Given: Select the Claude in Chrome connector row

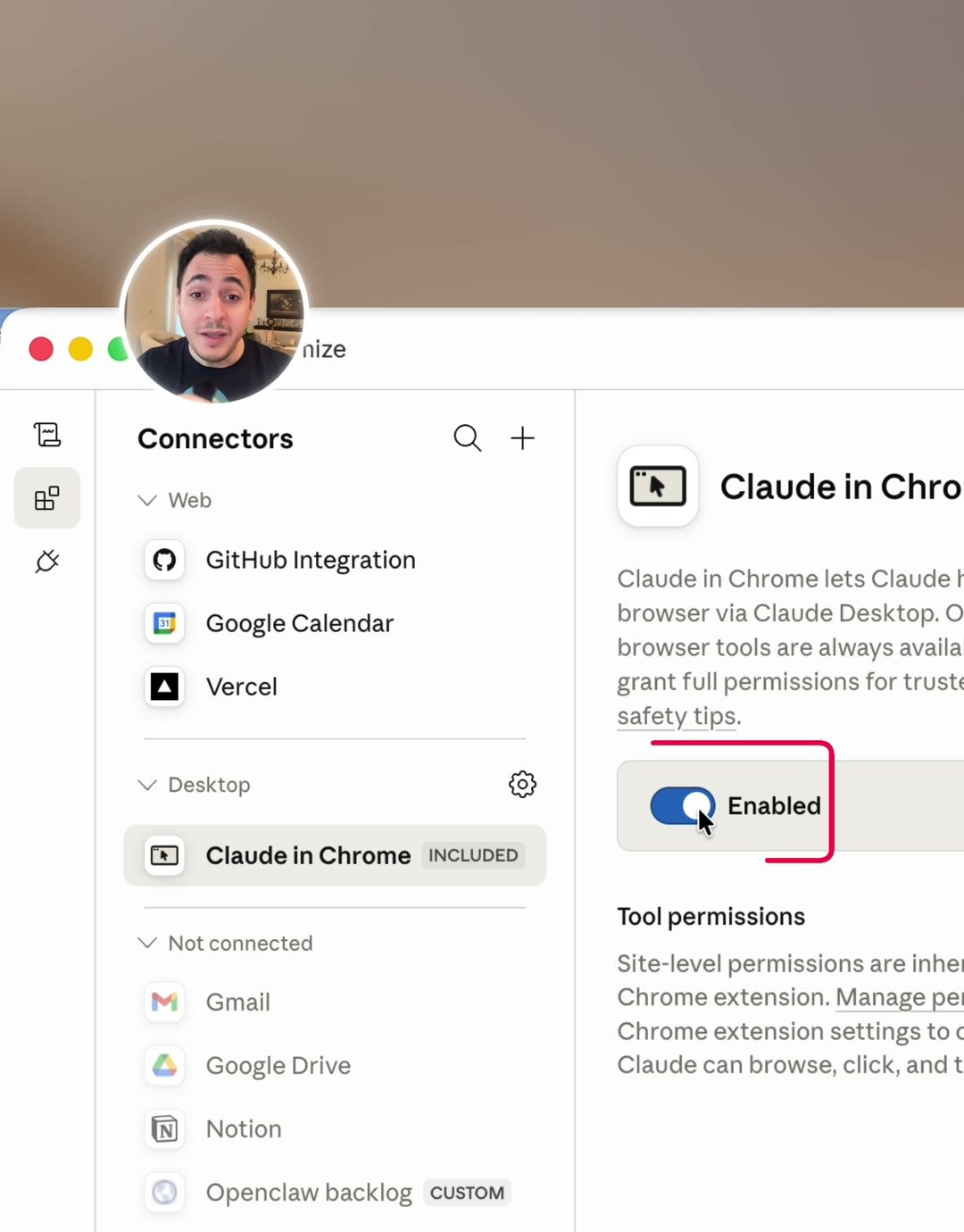Looking at the screenshot, I should coord(335,855).
